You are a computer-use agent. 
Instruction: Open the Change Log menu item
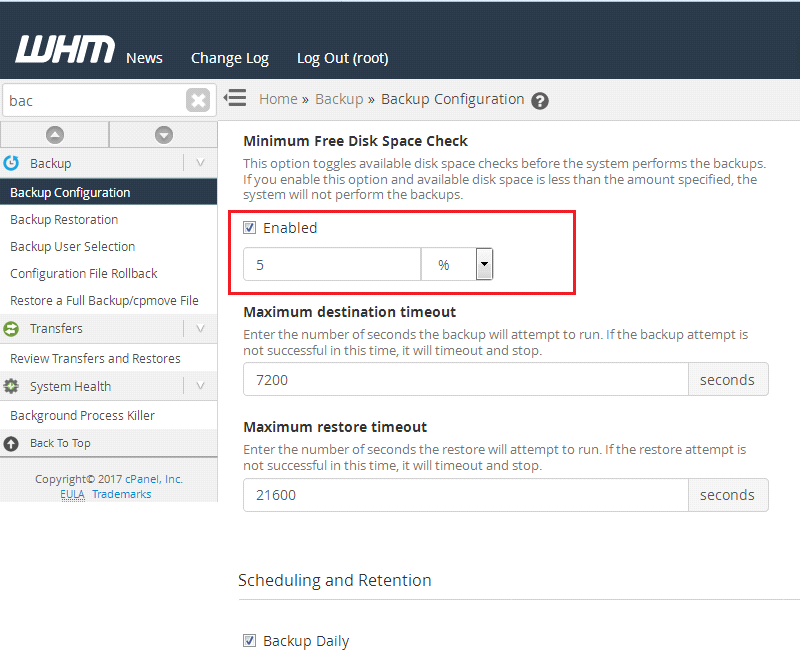(x=230, y=59)
